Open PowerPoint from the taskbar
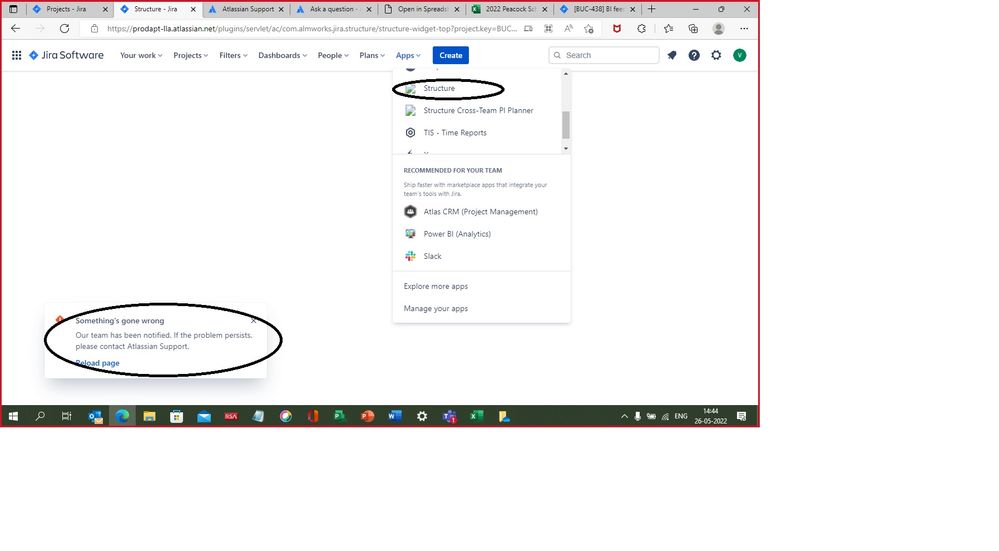 pos(367,417)
